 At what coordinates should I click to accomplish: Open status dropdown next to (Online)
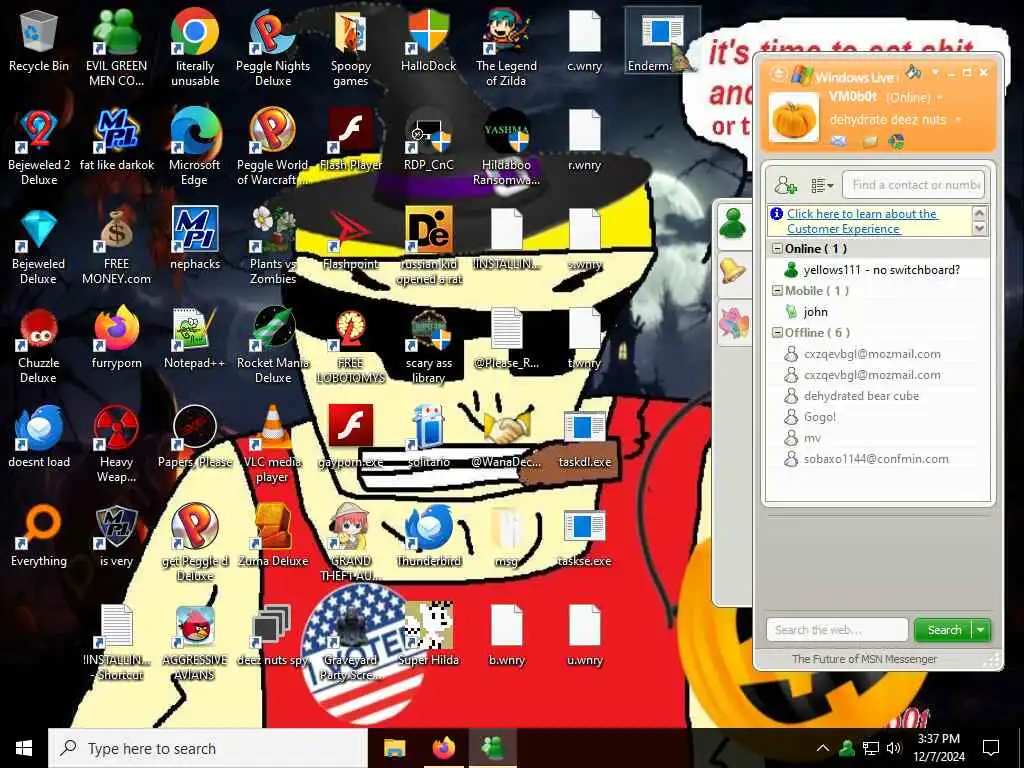[940, 97]
